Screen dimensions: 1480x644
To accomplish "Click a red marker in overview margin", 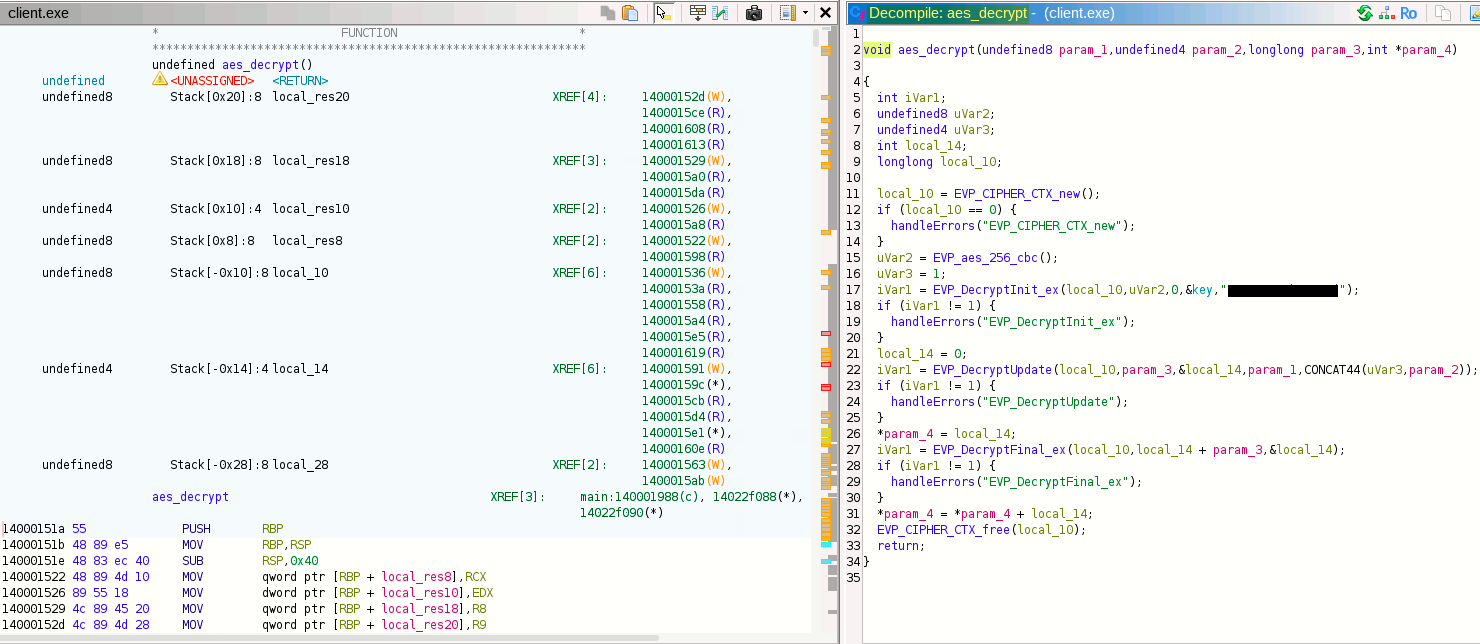I will coord(825,333).
